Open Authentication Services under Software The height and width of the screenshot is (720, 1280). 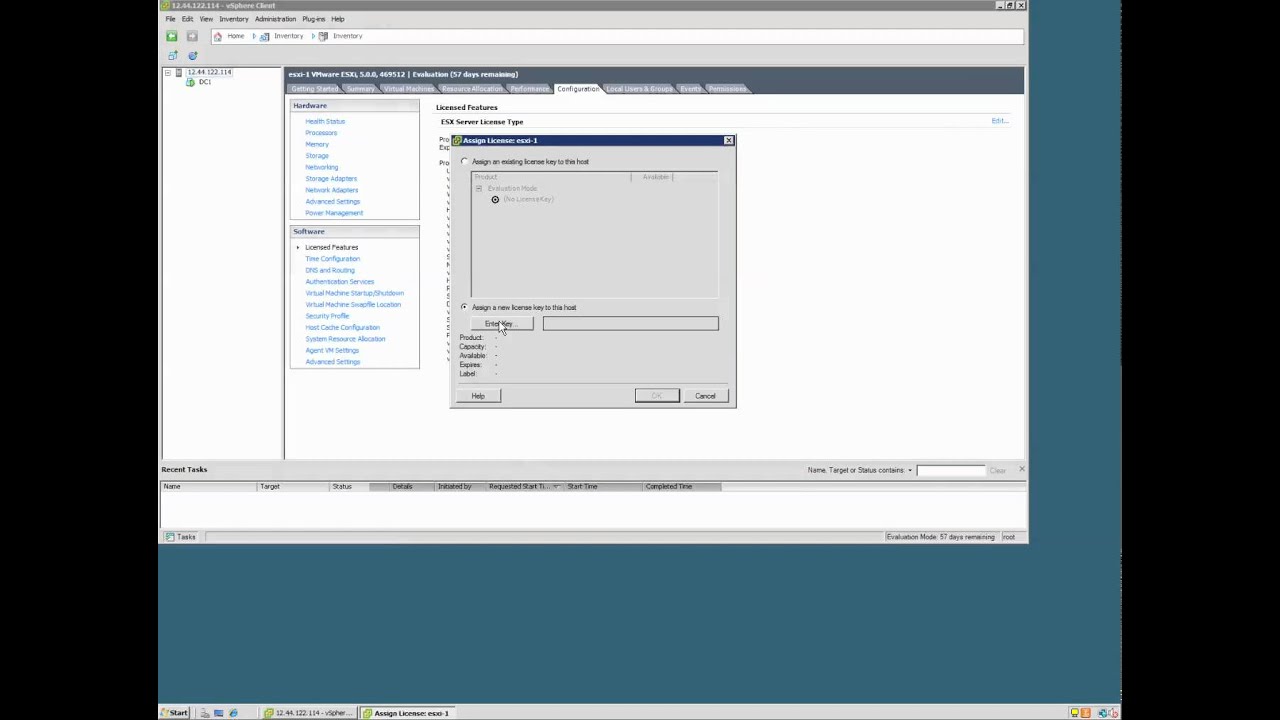click(339, 282)
